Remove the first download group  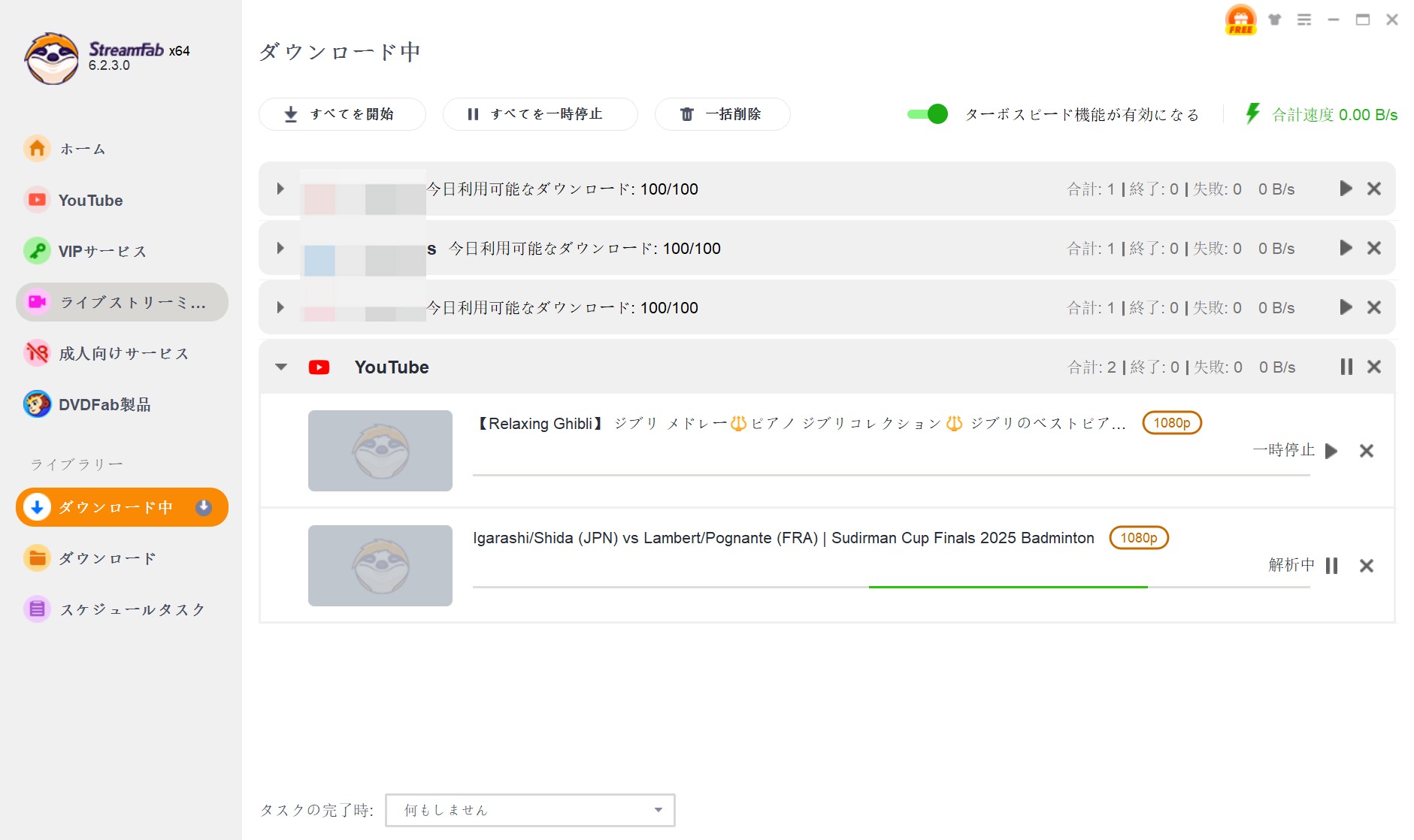(x=1374, y=189)
